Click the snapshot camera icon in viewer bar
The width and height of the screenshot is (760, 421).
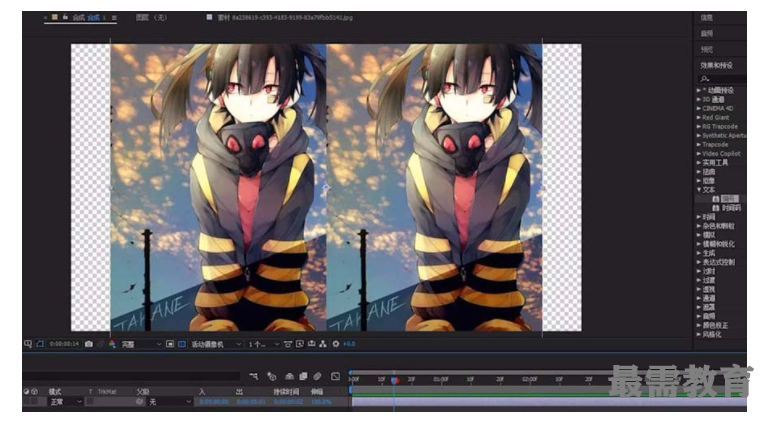[89, 344]
